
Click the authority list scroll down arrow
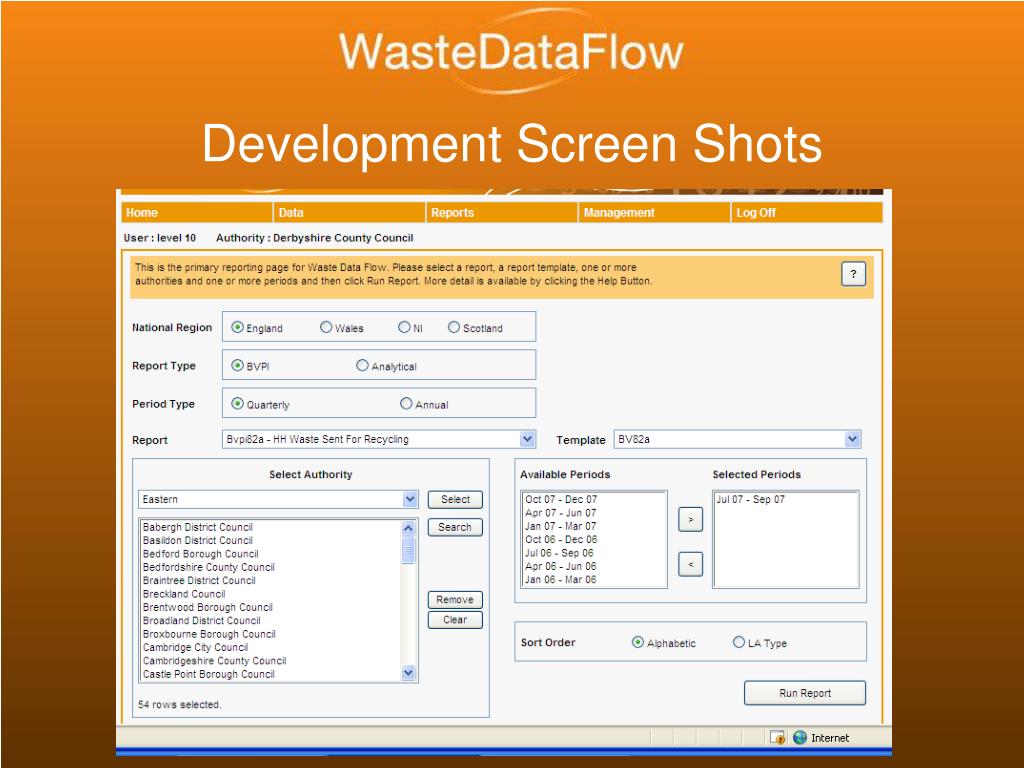point(408,673)
